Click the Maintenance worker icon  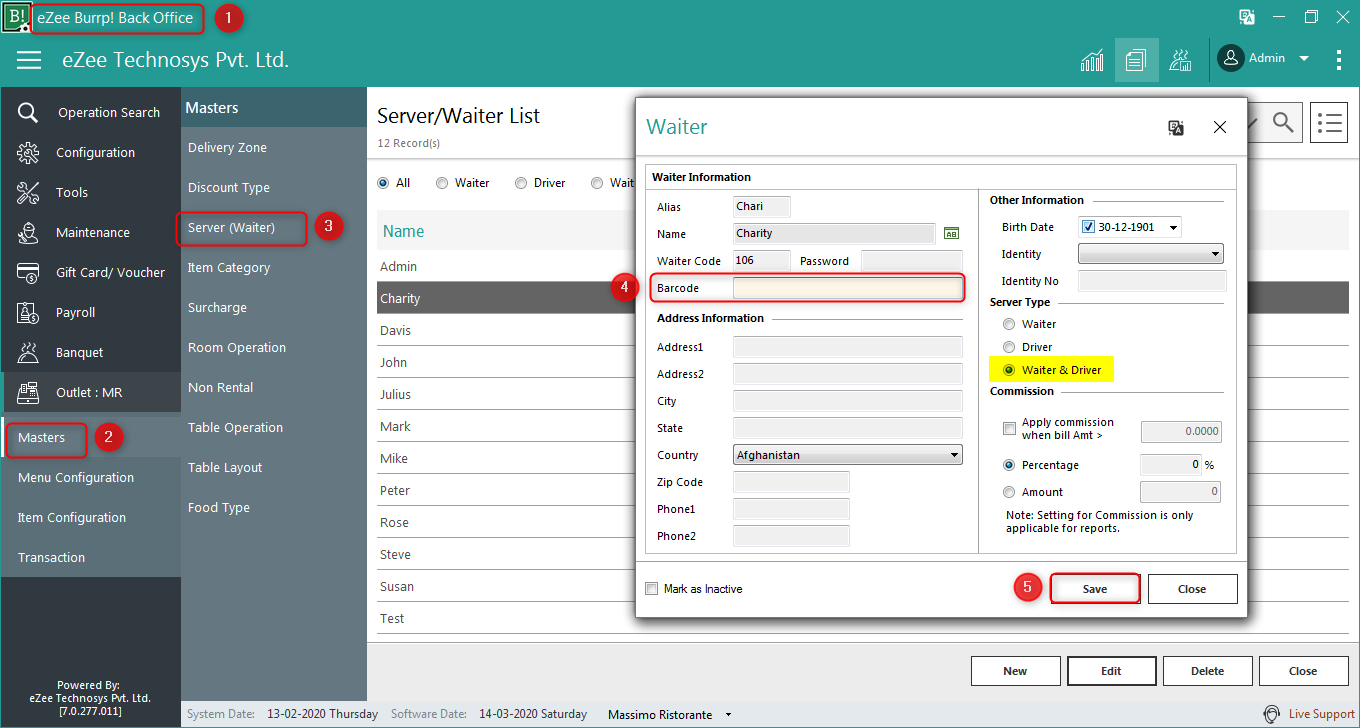click(x=28, y=232)
